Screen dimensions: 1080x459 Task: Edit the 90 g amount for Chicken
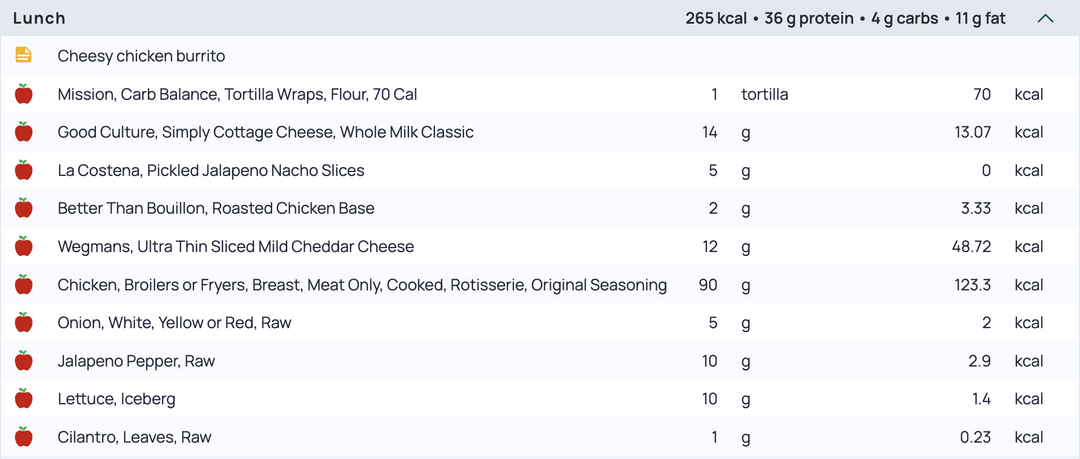coord(708,285)
